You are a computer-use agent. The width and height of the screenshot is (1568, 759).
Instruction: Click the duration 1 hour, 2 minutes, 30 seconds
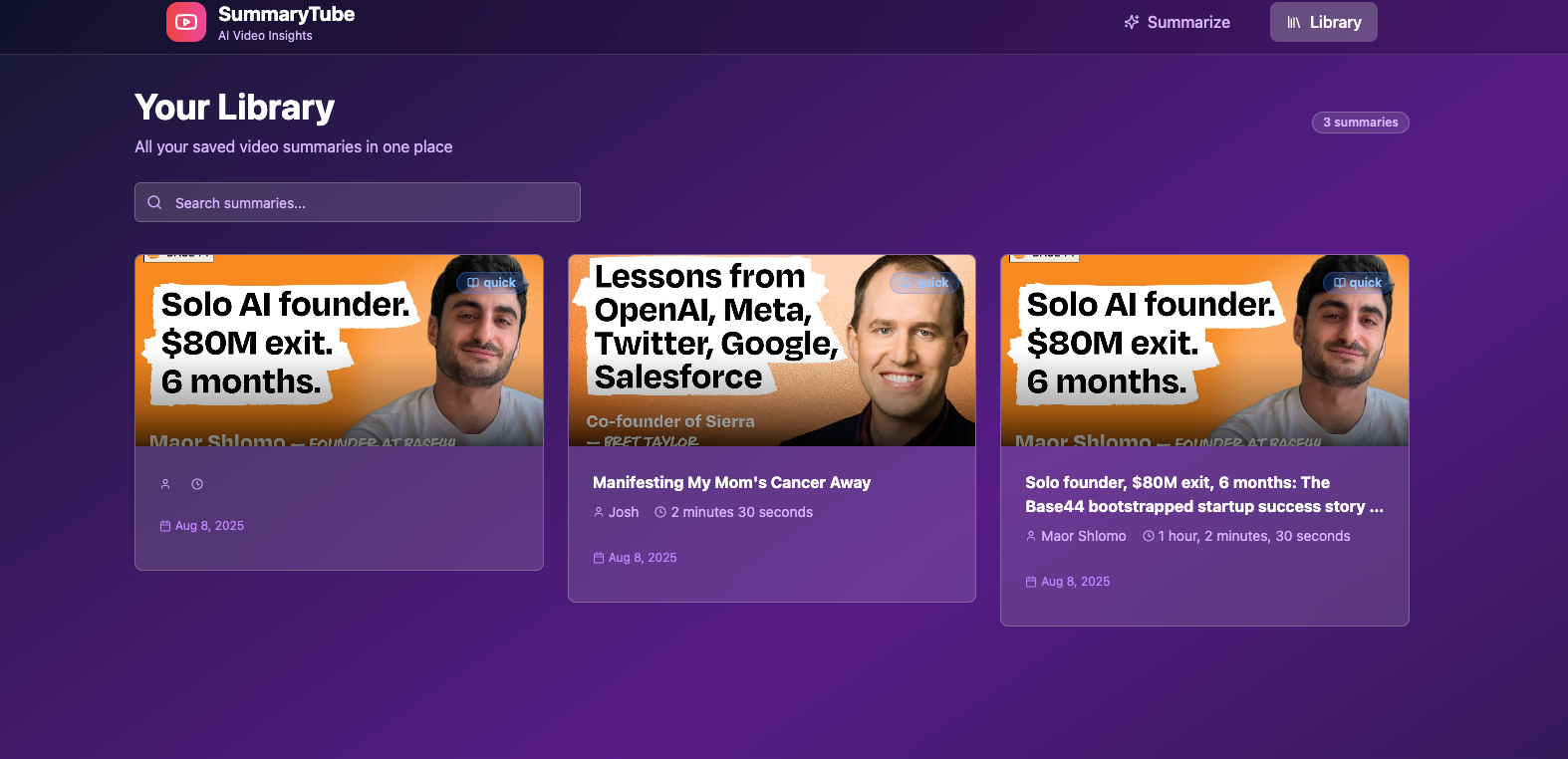click(1254, 536)
